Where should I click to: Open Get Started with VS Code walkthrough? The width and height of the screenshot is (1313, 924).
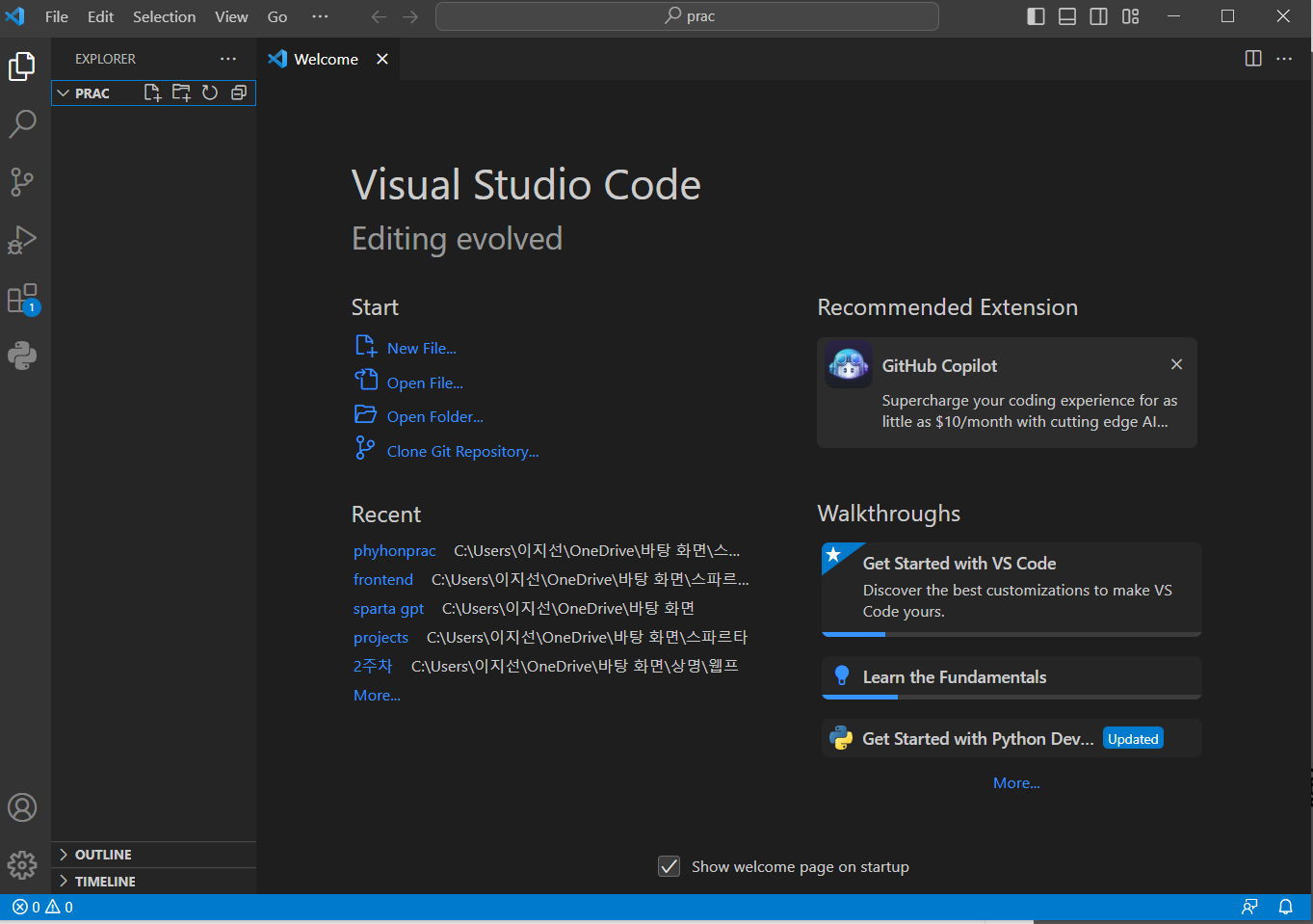pos(1011,589)
